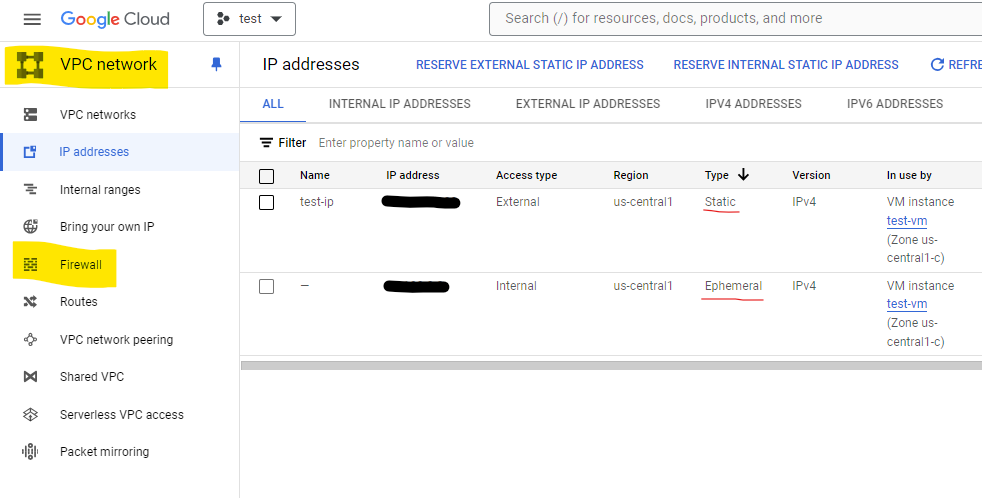Click the Routes sidebar icon

(x=30, y=302)
